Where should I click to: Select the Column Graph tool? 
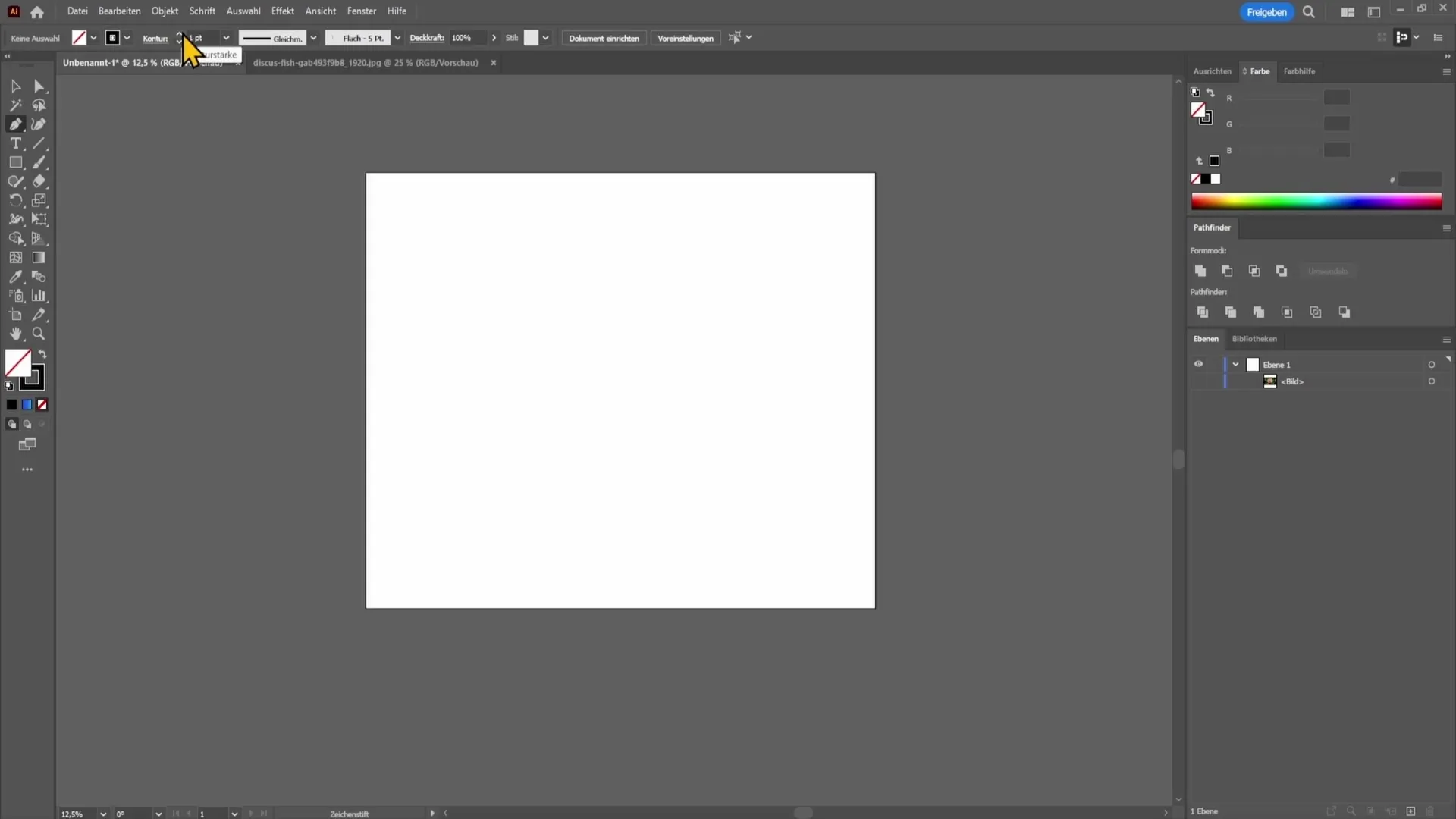point(39,296)
